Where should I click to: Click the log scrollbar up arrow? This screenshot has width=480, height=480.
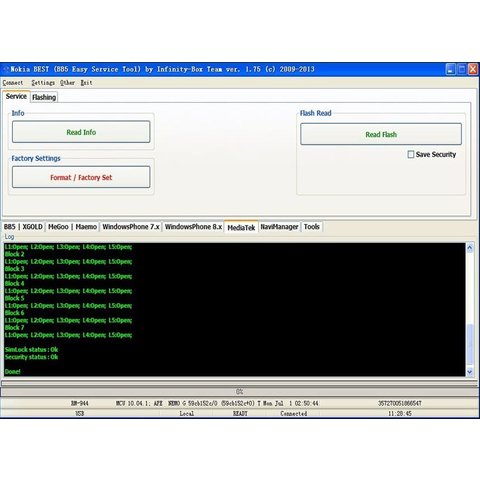point(470,248)
